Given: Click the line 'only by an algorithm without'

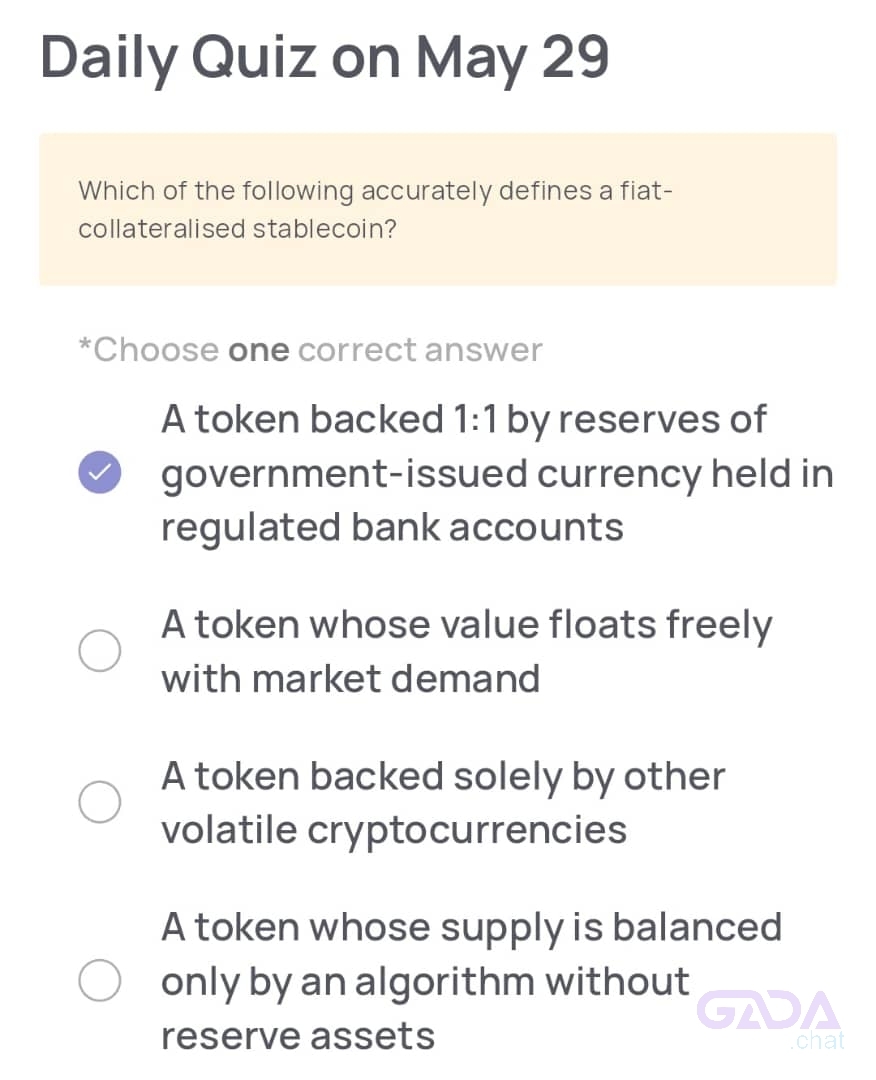Looking at the screenshot, I should (x=425, y=982).
